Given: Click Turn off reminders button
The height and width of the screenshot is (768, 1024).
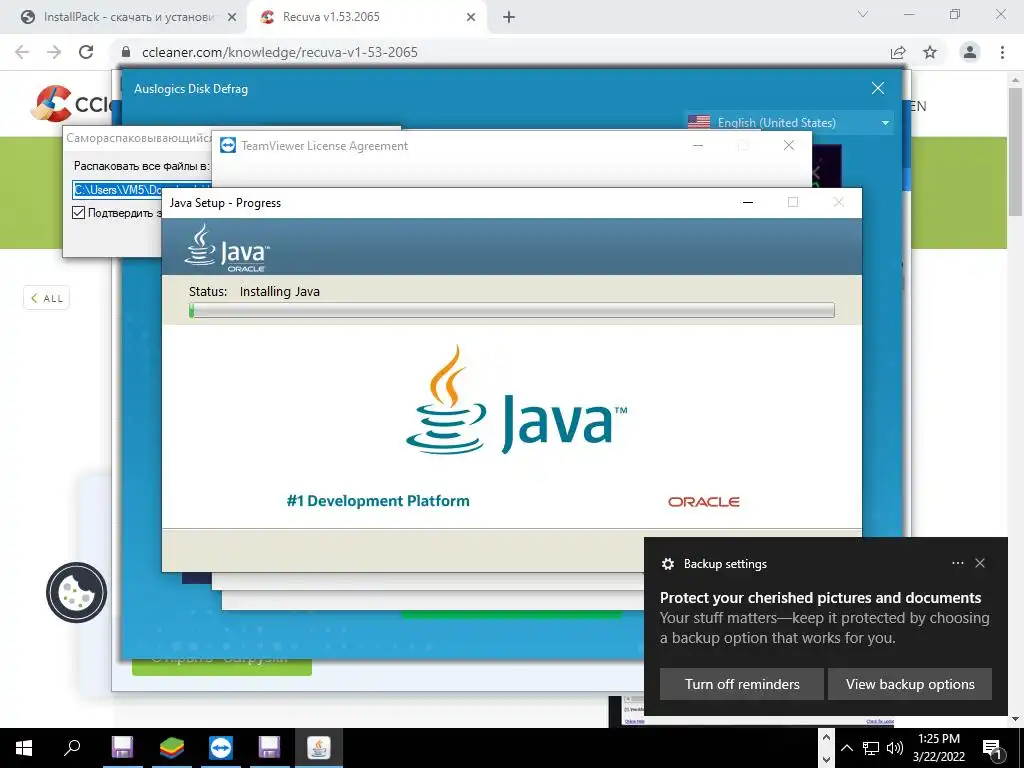Looking at the screenshot, I should 742,684.
